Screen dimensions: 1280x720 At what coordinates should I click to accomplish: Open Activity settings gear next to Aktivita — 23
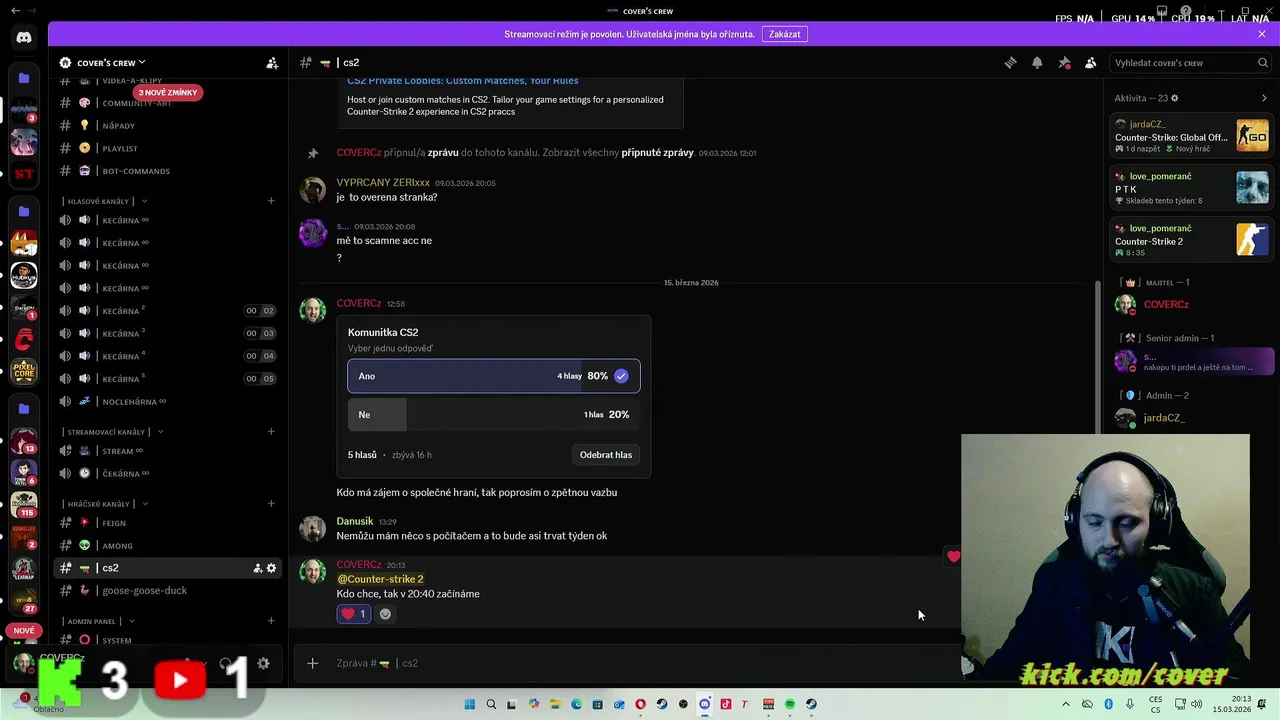pos(1174,98)
